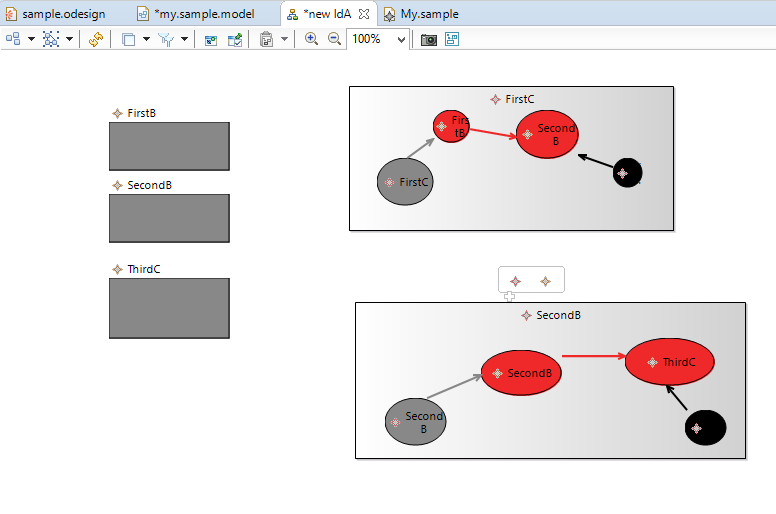The height and width of the screenshot is (514, 776).
Task: Click the Select All icon
Action: 51,39
